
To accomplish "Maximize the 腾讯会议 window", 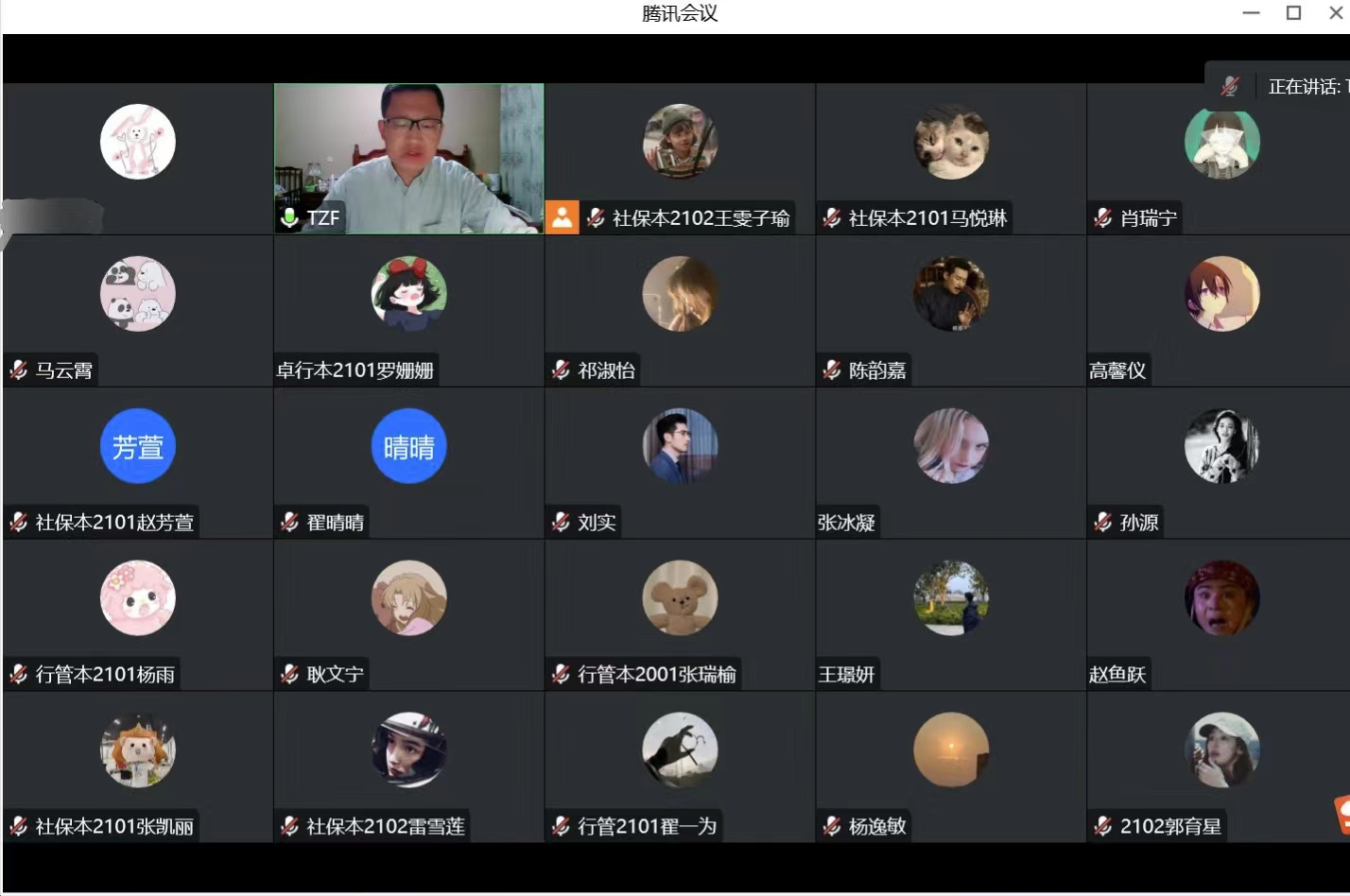I will (1293, 13).
